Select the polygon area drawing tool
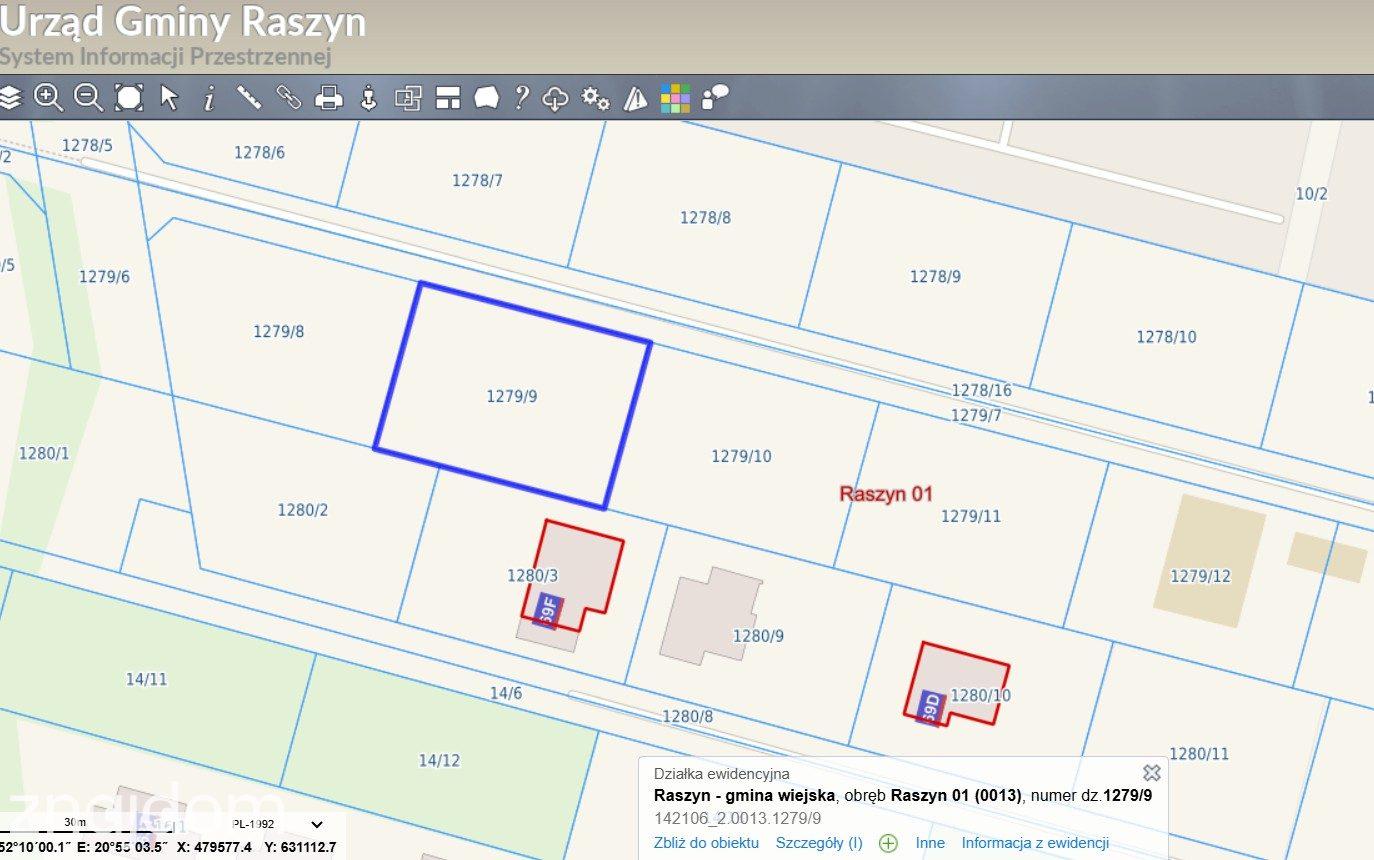This screenshot has width=1374, height=860. [x=487, y=97]
